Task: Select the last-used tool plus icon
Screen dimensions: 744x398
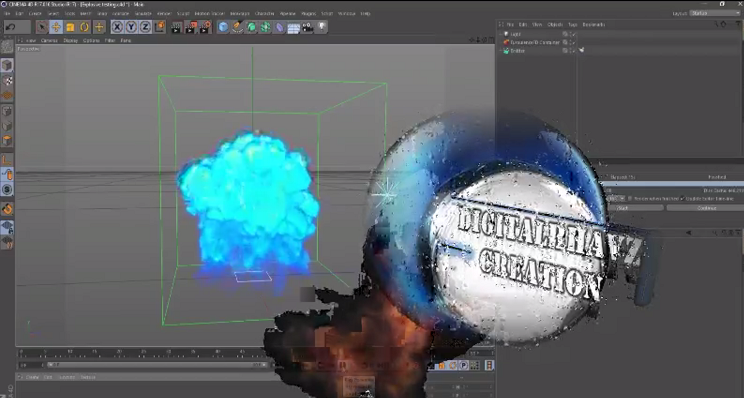Action: click(x=99, y=27)
